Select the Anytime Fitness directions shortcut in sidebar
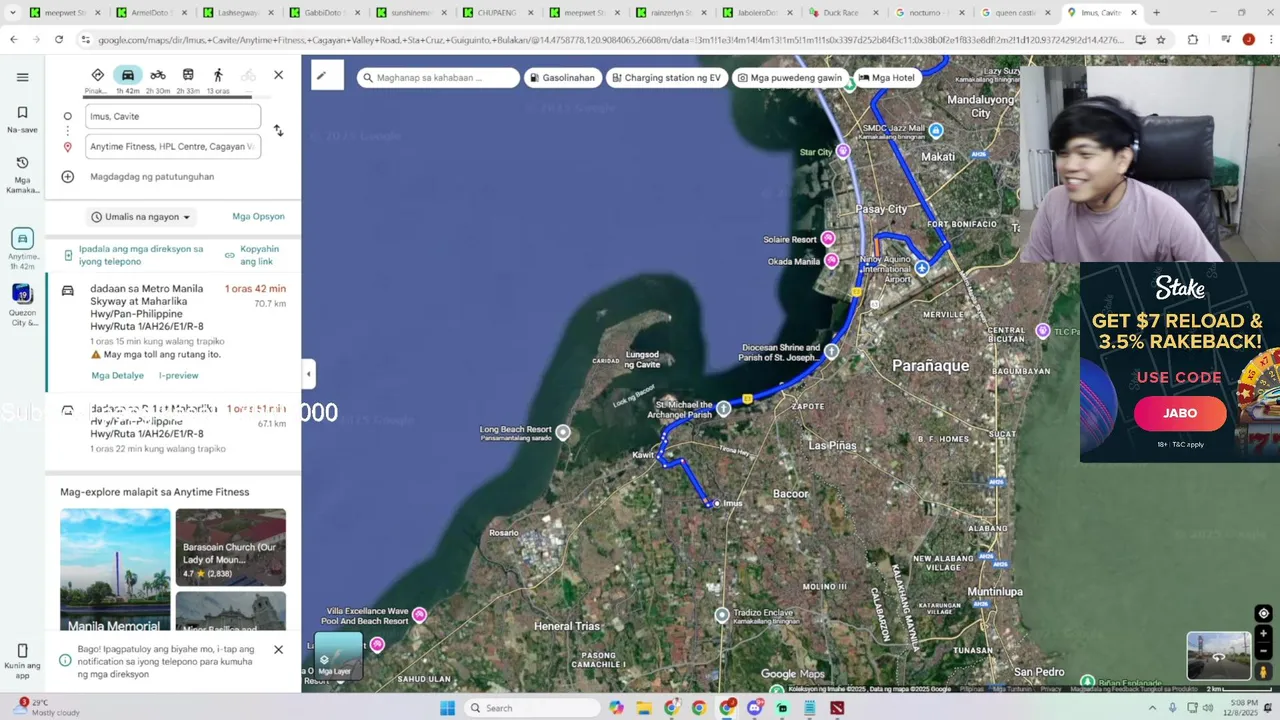Screen dimensions: 1280x720 point(22,248)
